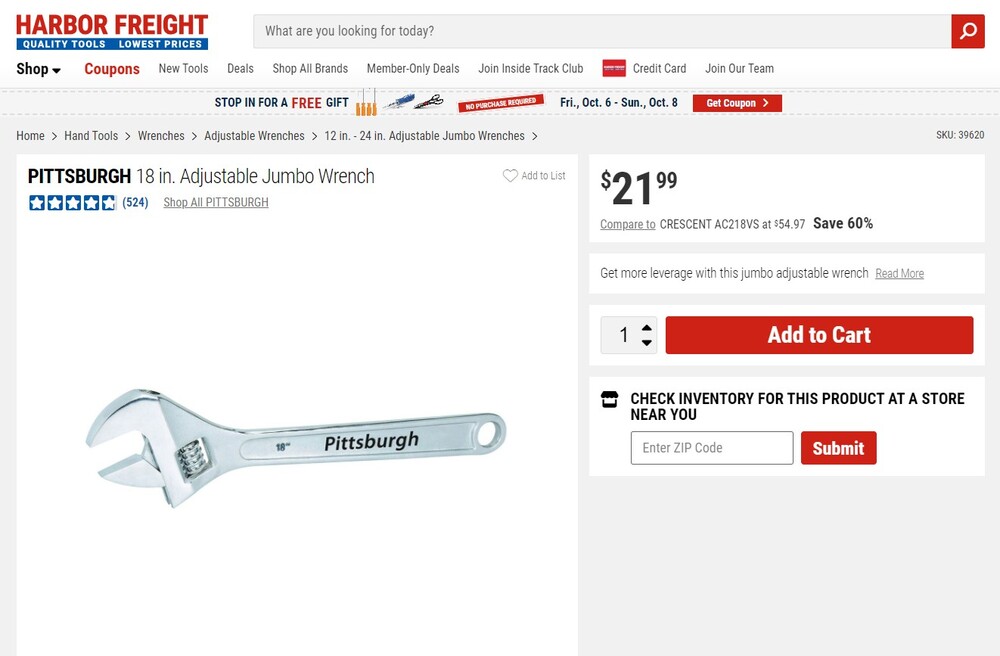Click the wrench product image
Viewport: 1000px width, 656px height.
coord(296,443)
